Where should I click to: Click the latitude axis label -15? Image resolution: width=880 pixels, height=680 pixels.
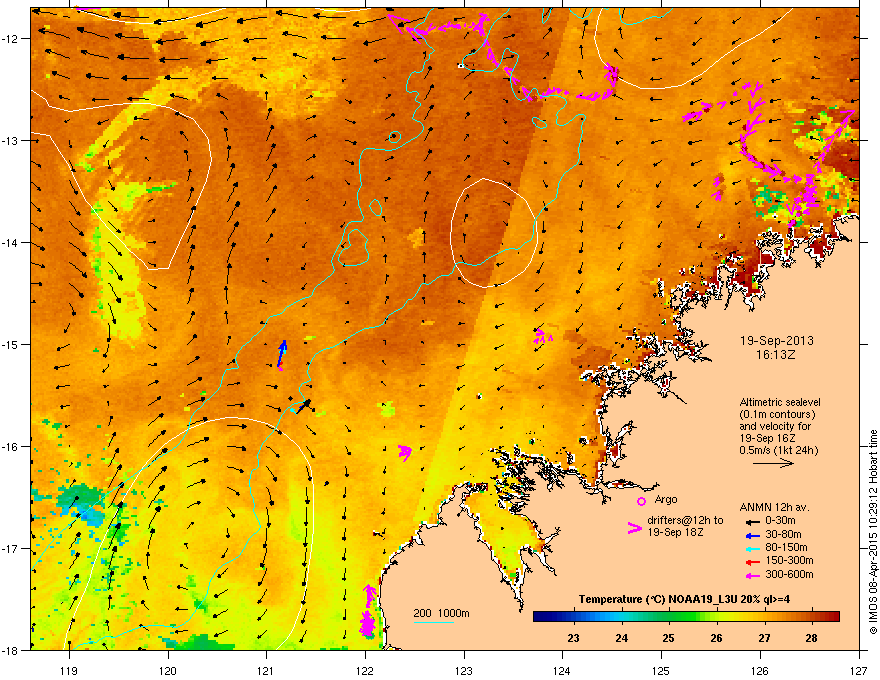(x=11, y=344)
